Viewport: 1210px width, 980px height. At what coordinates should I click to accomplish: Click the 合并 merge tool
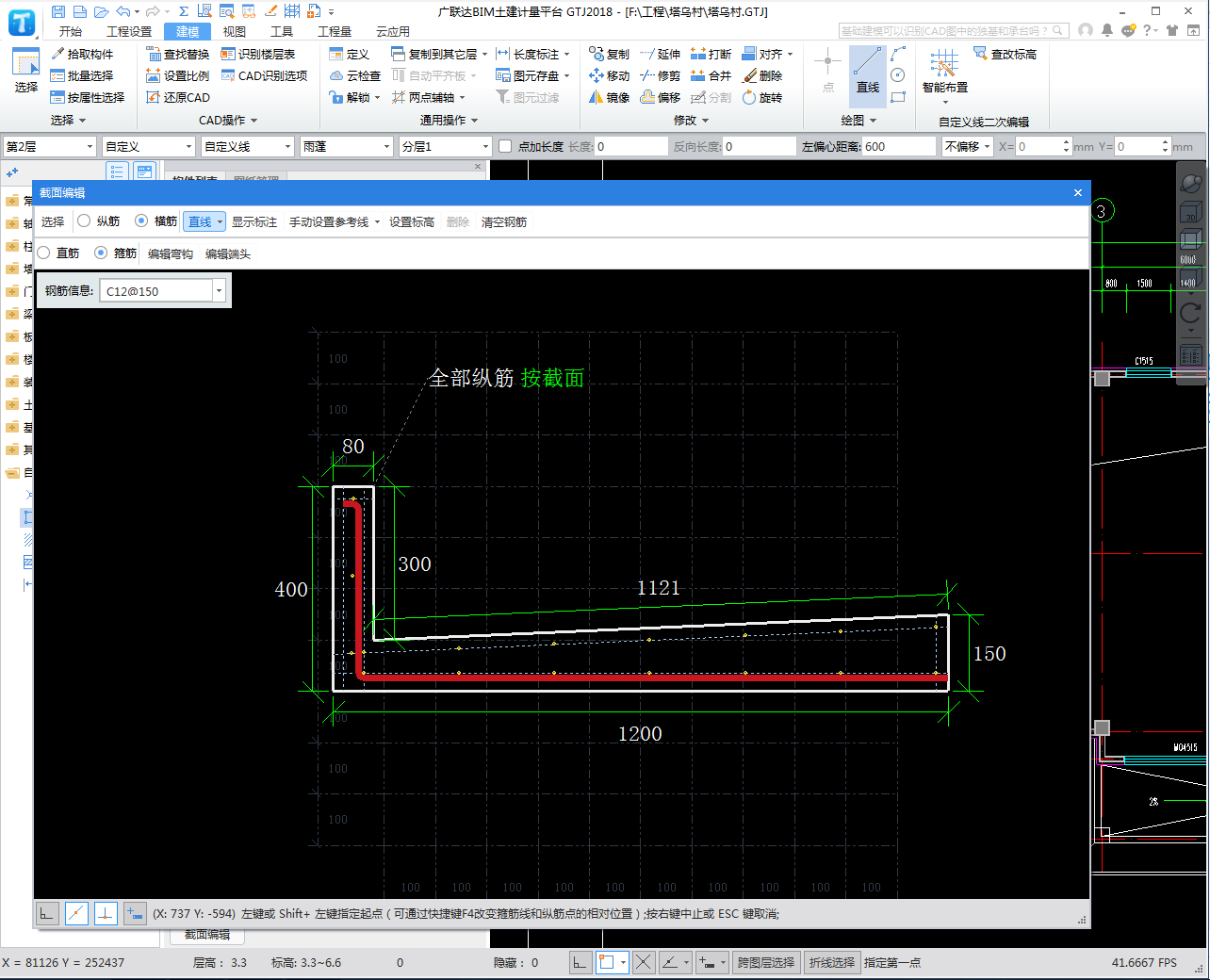[711, 75]
